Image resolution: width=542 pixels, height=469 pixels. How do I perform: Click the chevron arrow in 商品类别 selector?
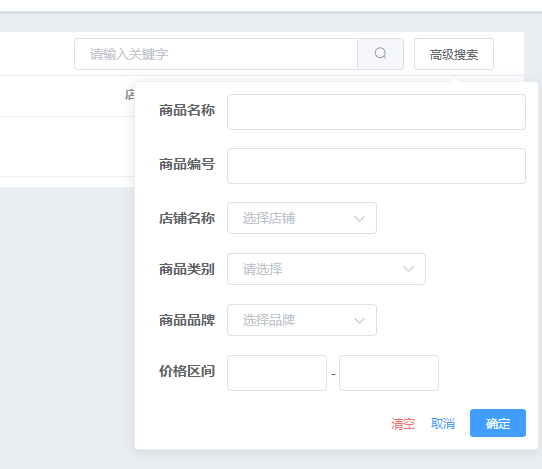point(409,269)
